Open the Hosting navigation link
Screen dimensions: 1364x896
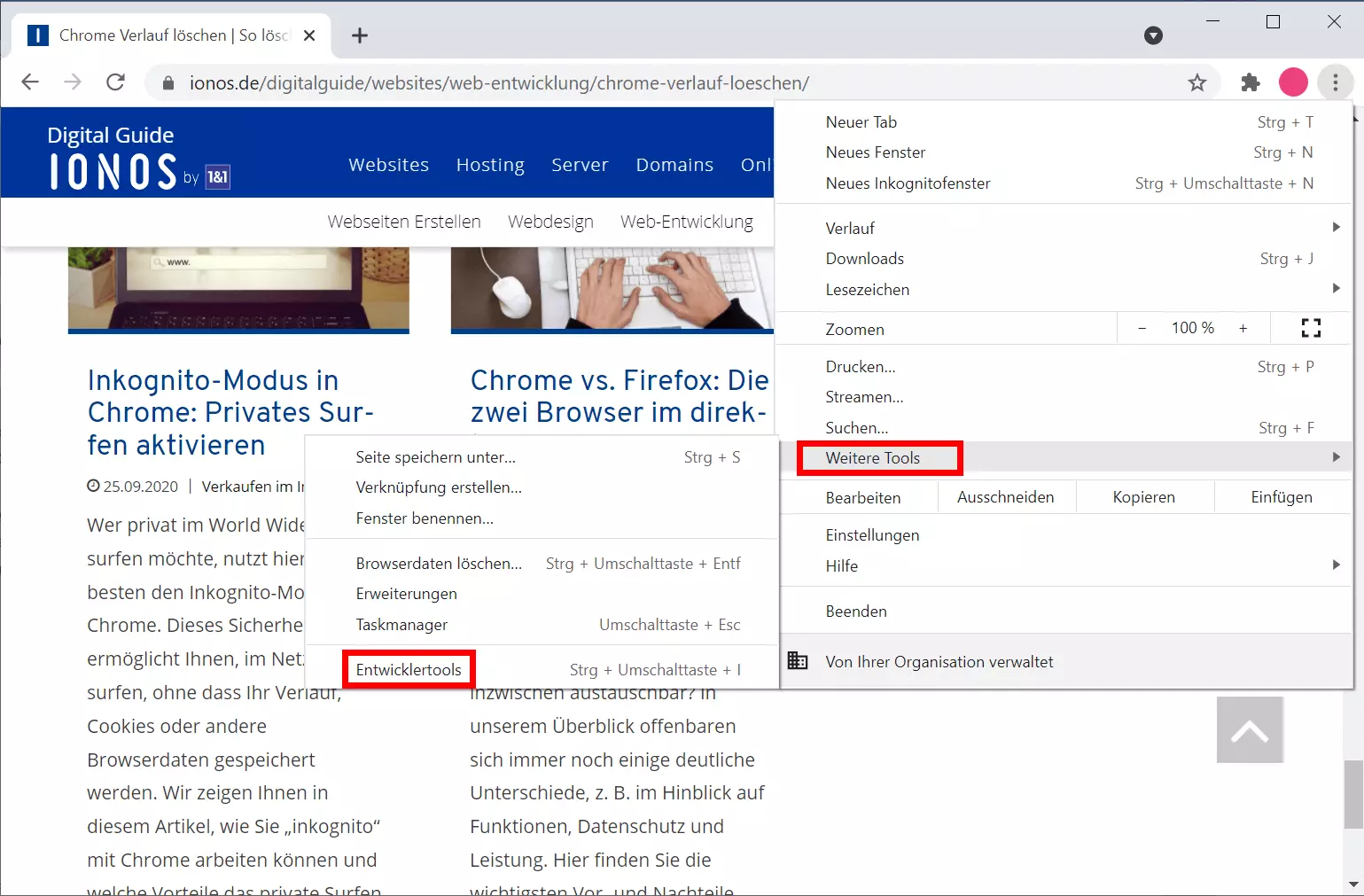pyautogui.click(x=490, y=165)
